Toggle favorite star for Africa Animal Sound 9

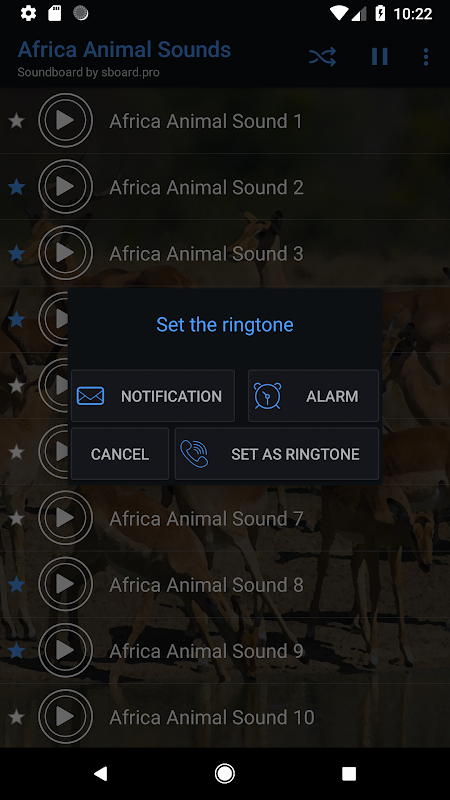tap(17, 651)
